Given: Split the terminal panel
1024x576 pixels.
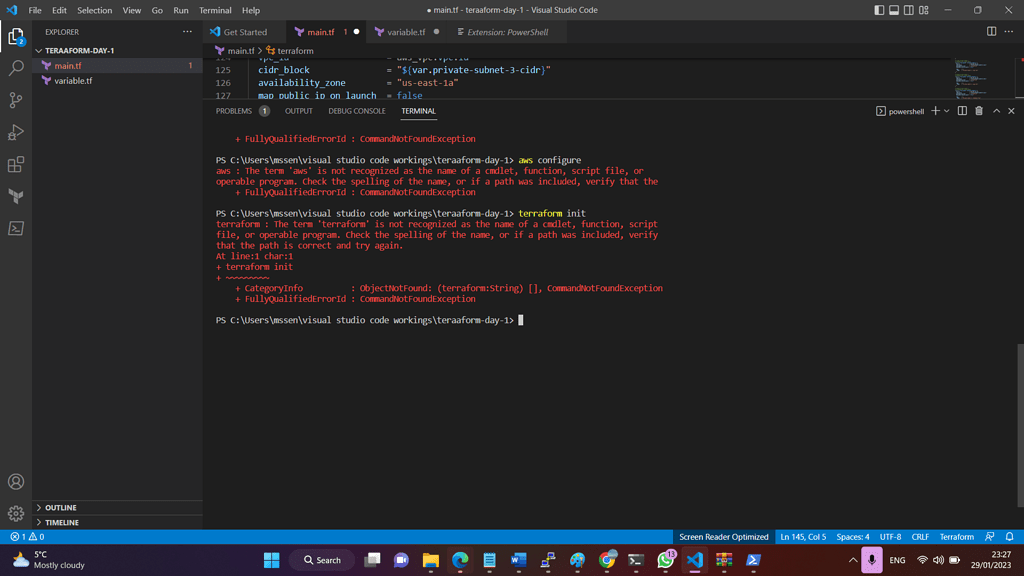Looking at the screenshot, I should pyautogui.click(x=962, y=111).
